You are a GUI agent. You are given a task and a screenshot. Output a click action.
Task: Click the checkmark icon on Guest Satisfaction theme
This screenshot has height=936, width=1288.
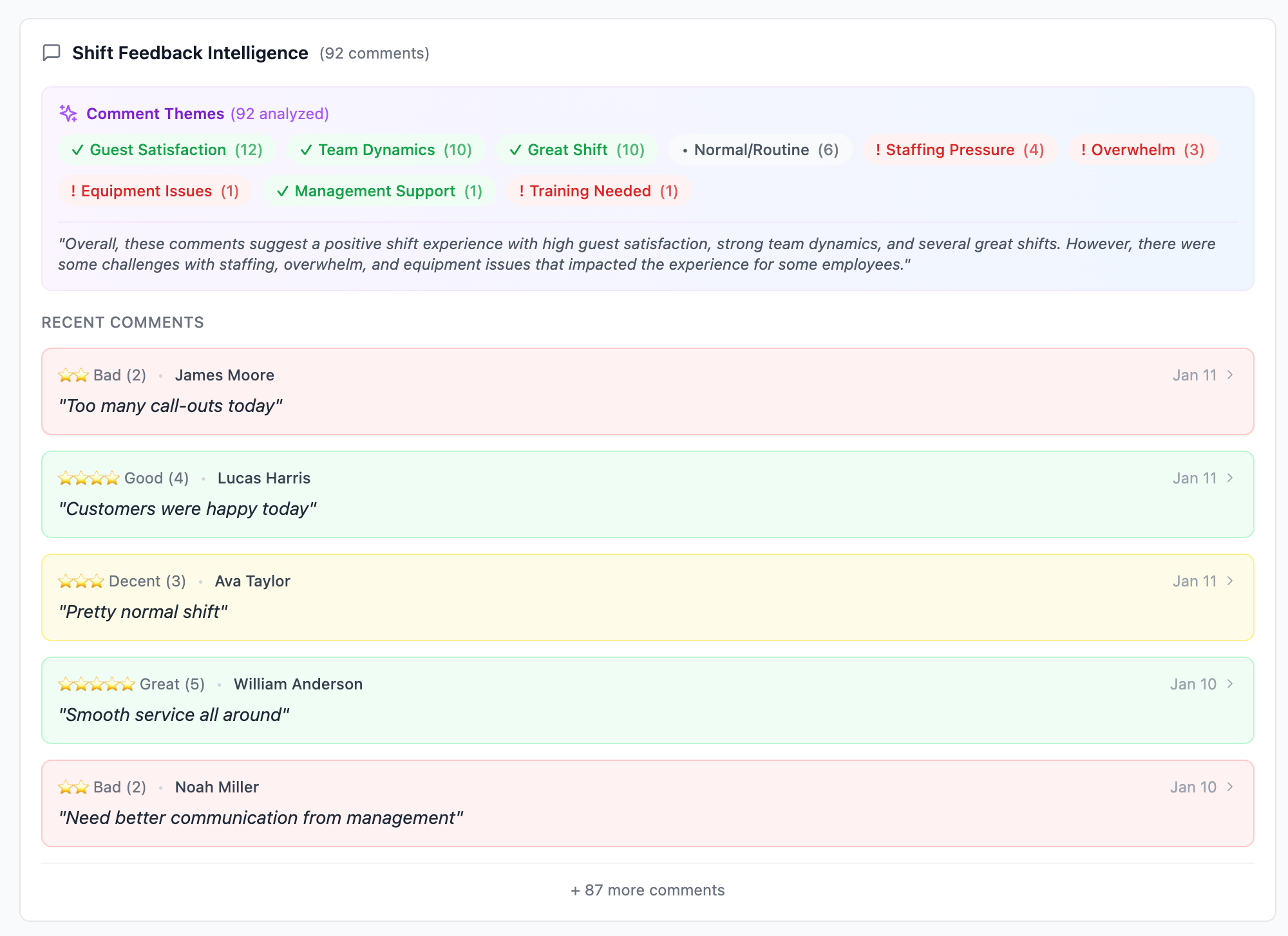(77, 149)
